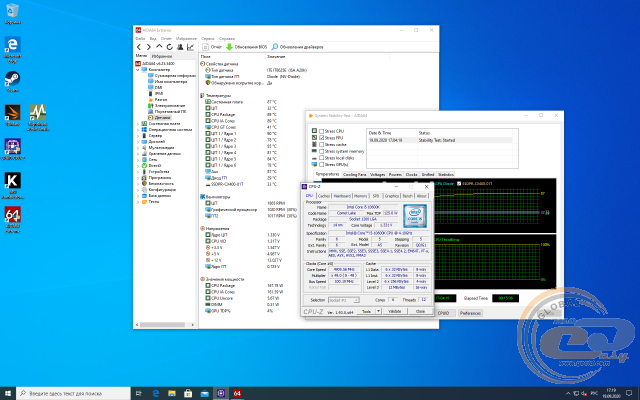Open Microsoft Edge desktop shortcut
The height and width of the screenshot is (400, 640).
point(12,50)
